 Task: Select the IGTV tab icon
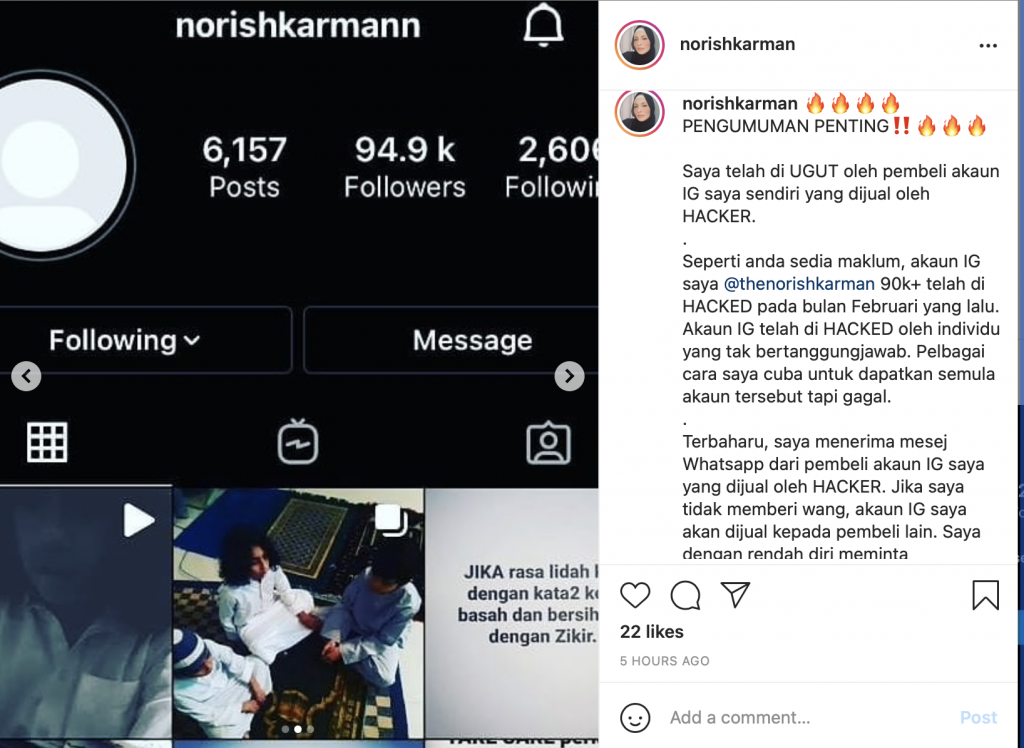pyautogui.click(x=298, y=442)
